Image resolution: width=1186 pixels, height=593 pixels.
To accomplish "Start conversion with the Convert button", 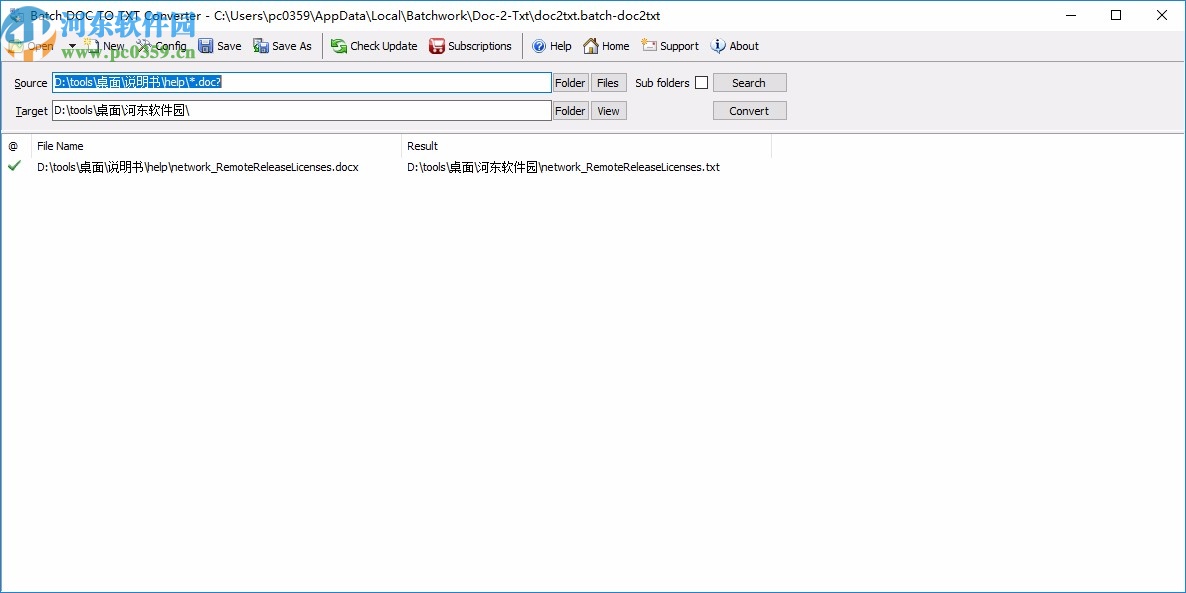I will coord(749,110).
